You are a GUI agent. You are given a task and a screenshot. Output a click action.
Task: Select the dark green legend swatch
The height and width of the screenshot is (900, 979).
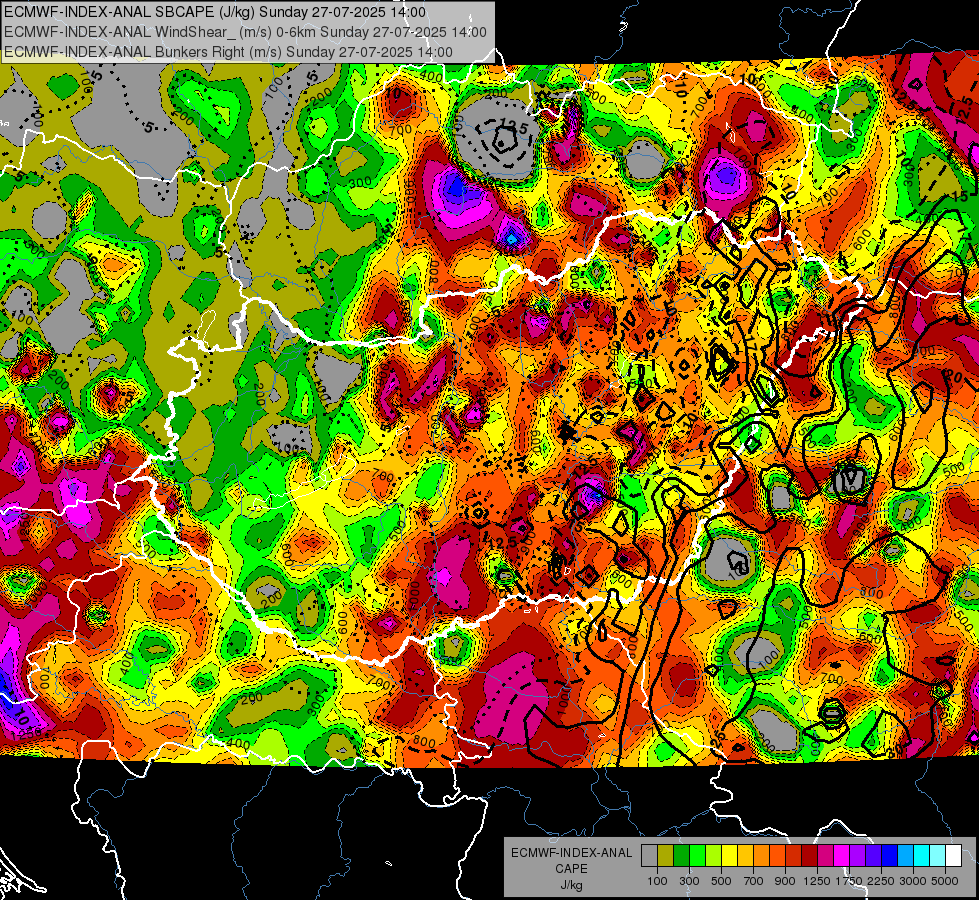pos(681,855)
